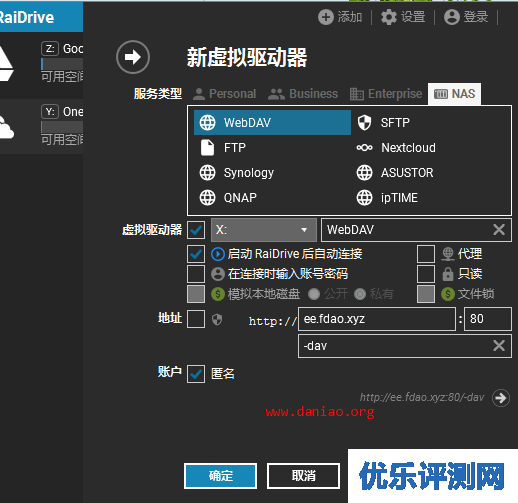Click the ee.fdao.xyz host address field

coord(377,319)
